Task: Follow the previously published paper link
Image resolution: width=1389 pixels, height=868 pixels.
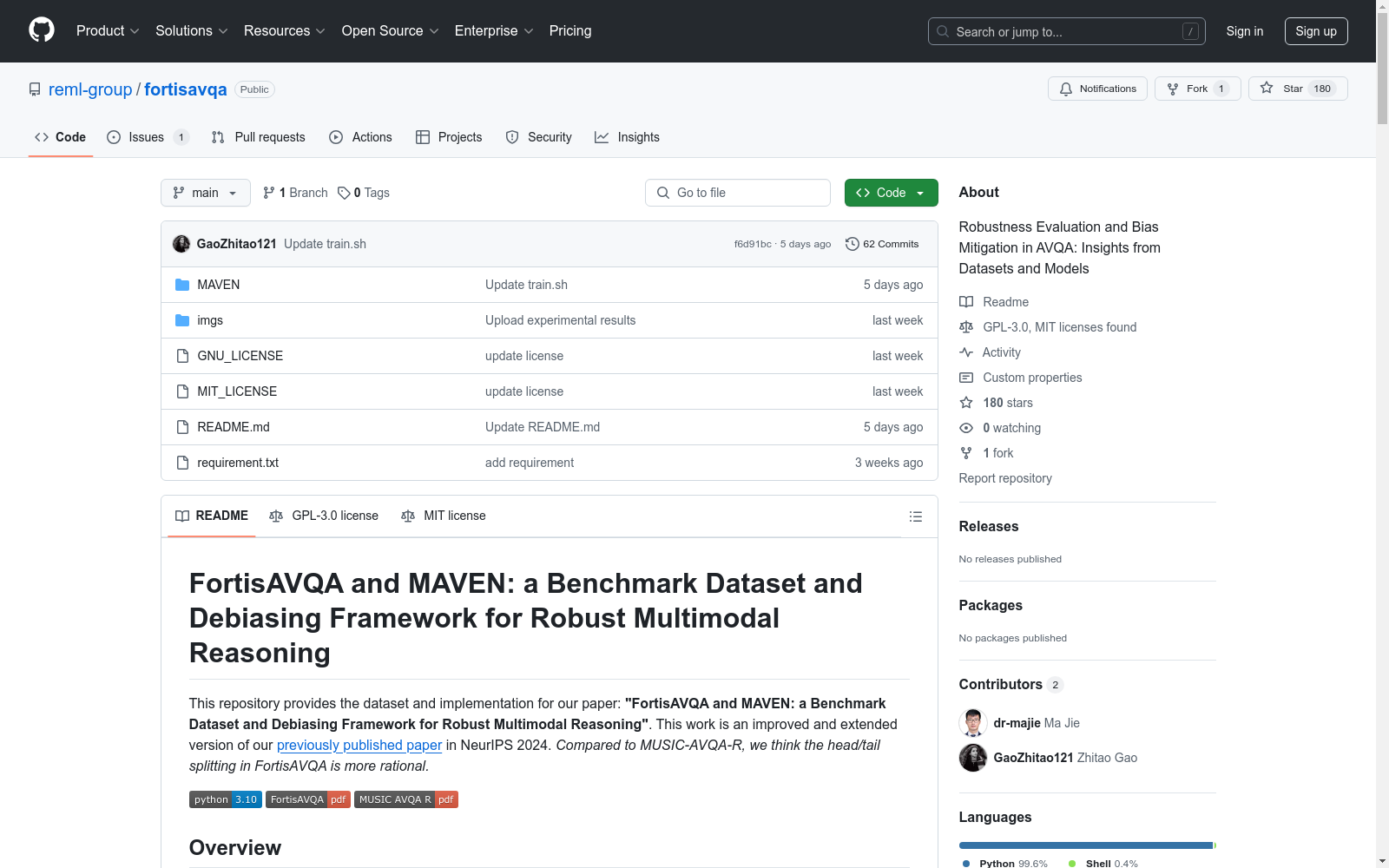Action: tap(359, 745)
